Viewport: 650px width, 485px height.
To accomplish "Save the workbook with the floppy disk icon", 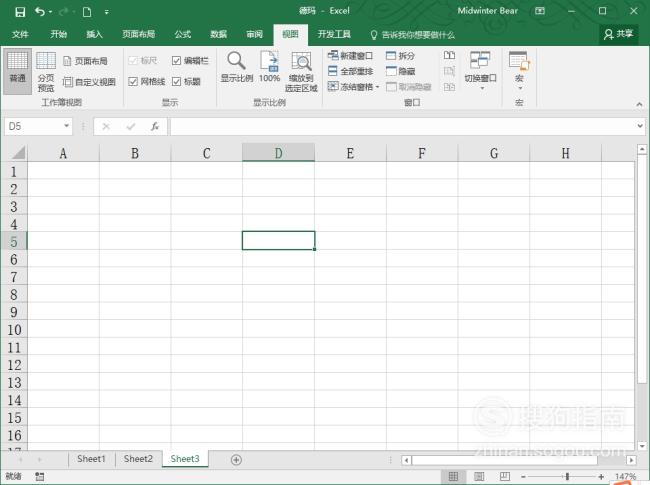I will (20, 12).
